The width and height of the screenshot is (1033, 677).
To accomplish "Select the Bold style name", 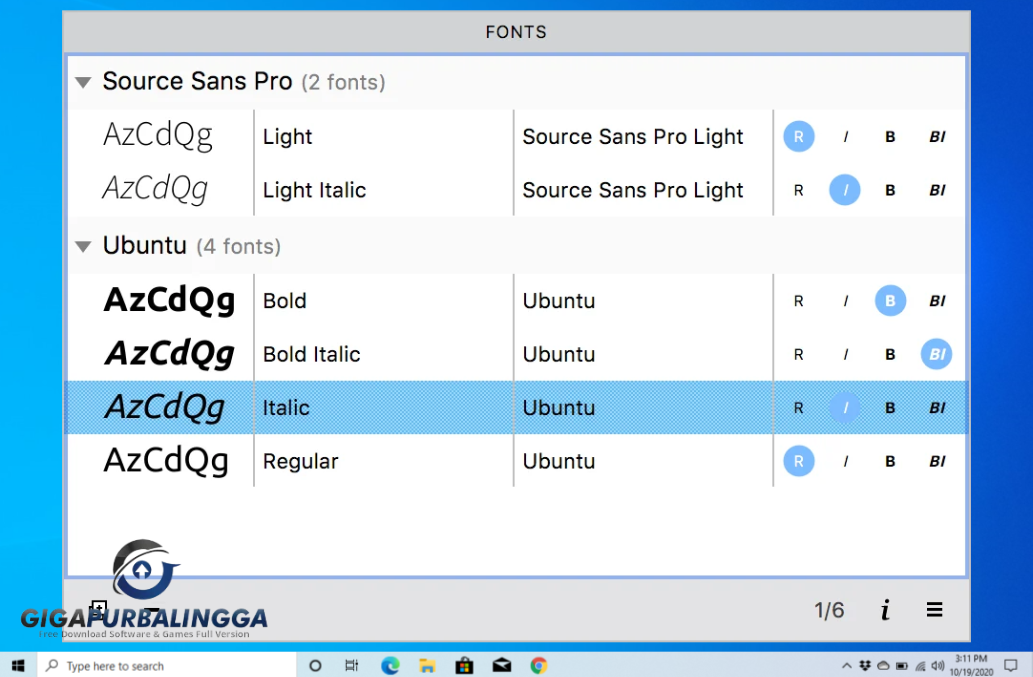I will [285, 301].
